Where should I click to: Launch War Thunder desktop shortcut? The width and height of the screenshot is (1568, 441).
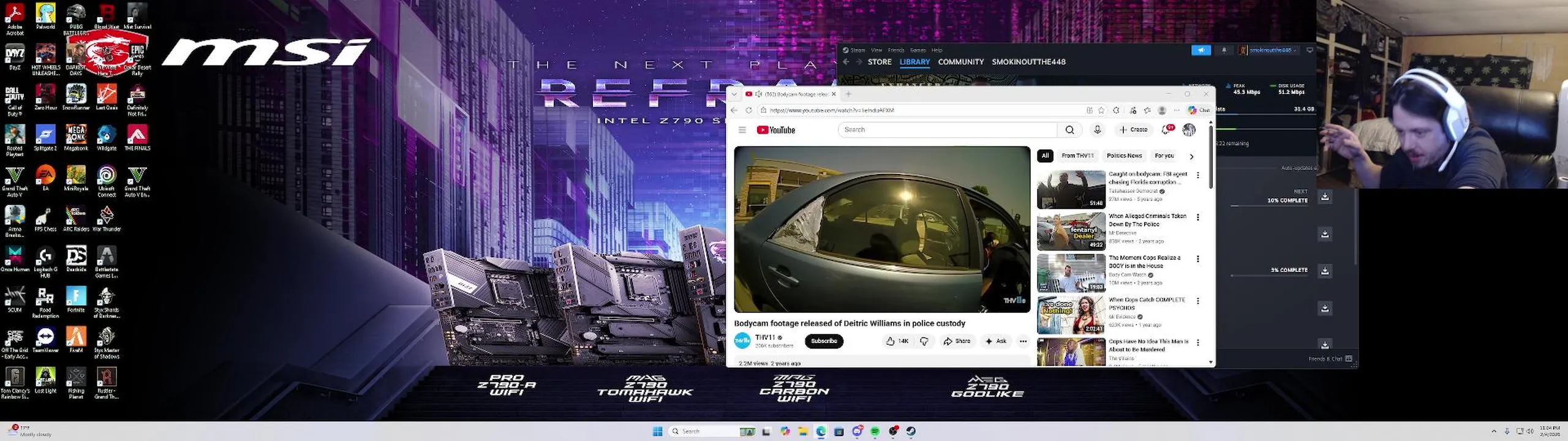(x=107, y=219)
